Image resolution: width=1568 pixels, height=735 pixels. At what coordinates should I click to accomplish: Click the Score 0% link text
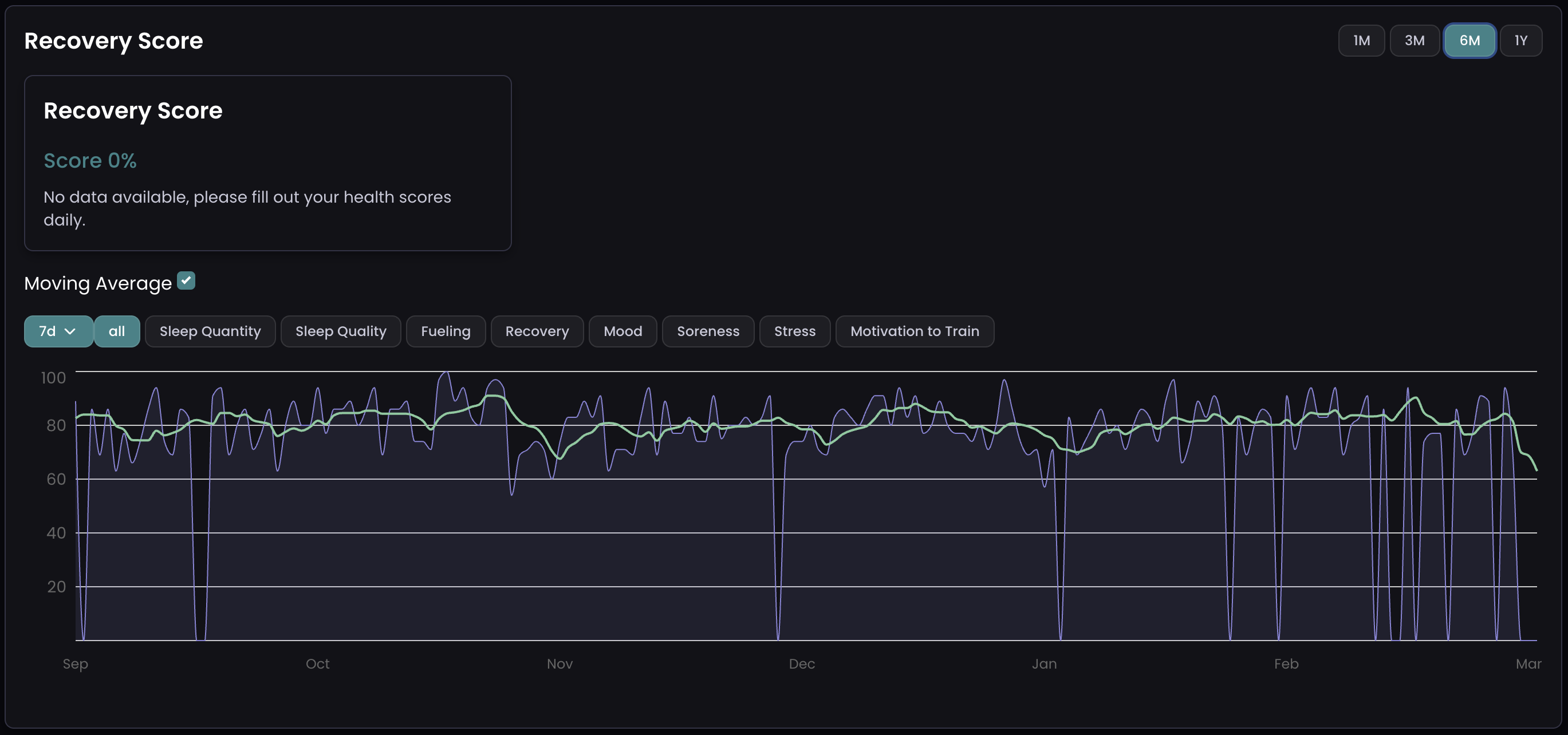(89, 160)
